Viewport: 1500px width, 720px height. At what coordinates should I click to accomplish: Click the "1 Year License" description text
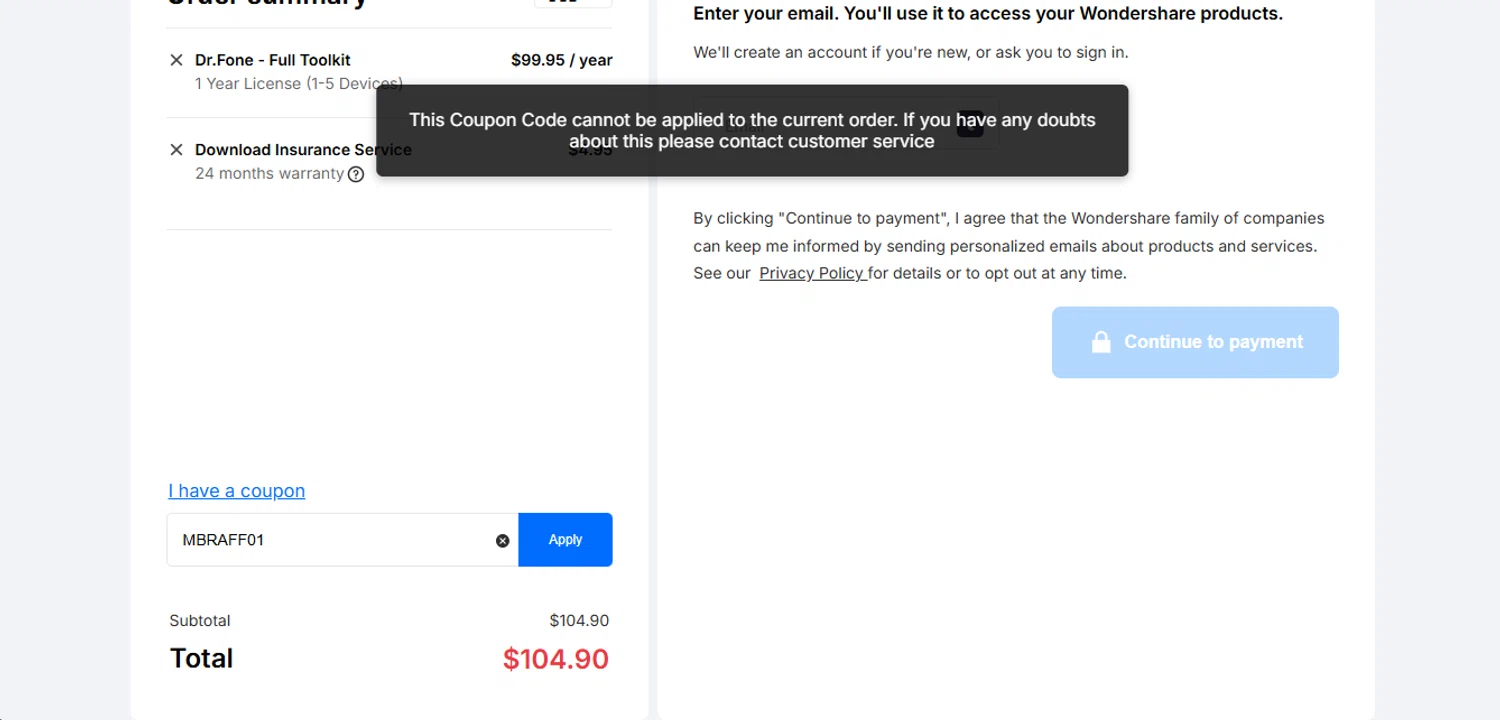point(280,84)
